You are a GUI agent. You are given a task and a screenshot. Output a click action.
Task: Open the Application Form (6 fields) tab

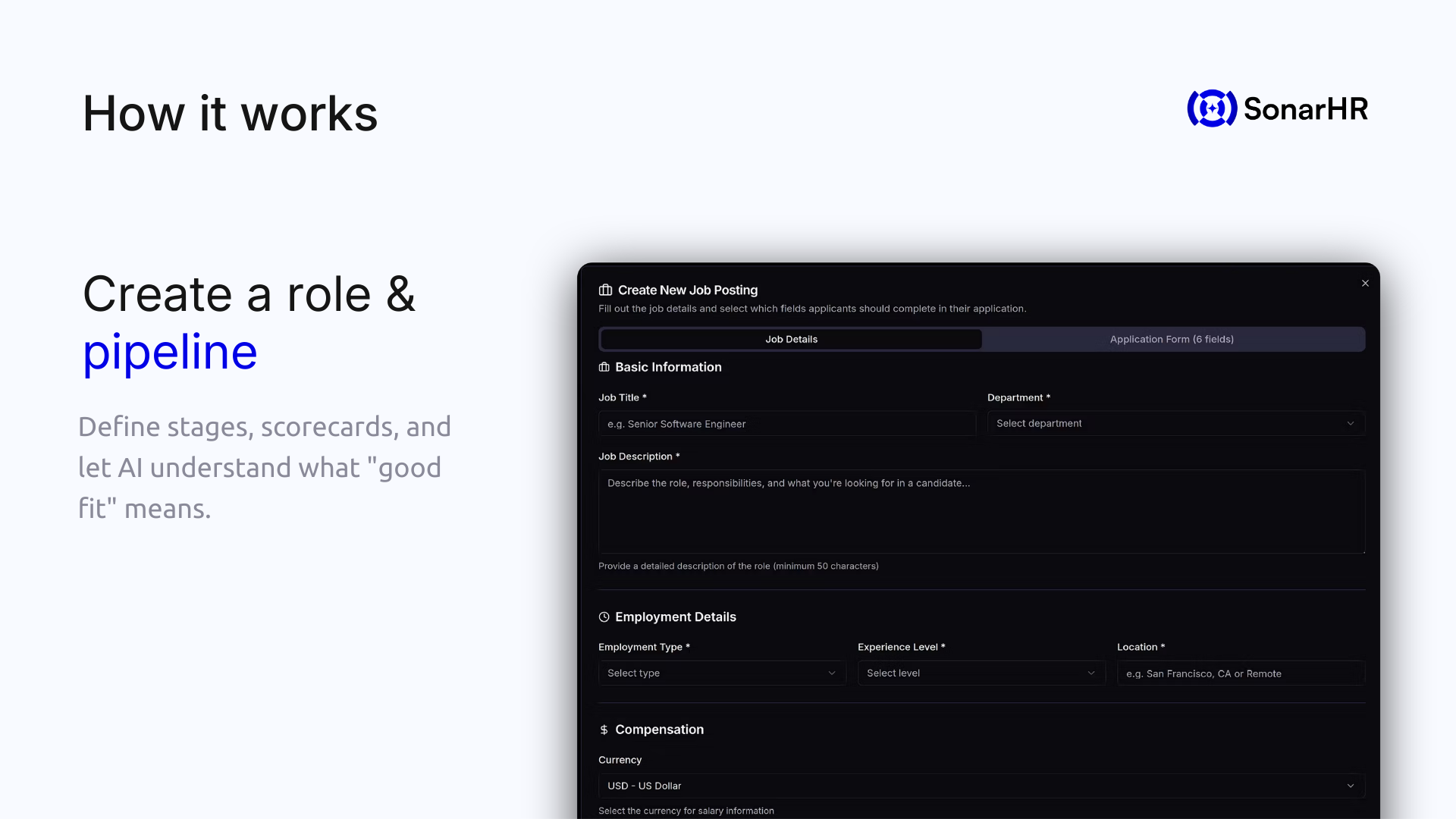tap(1172, 339)
